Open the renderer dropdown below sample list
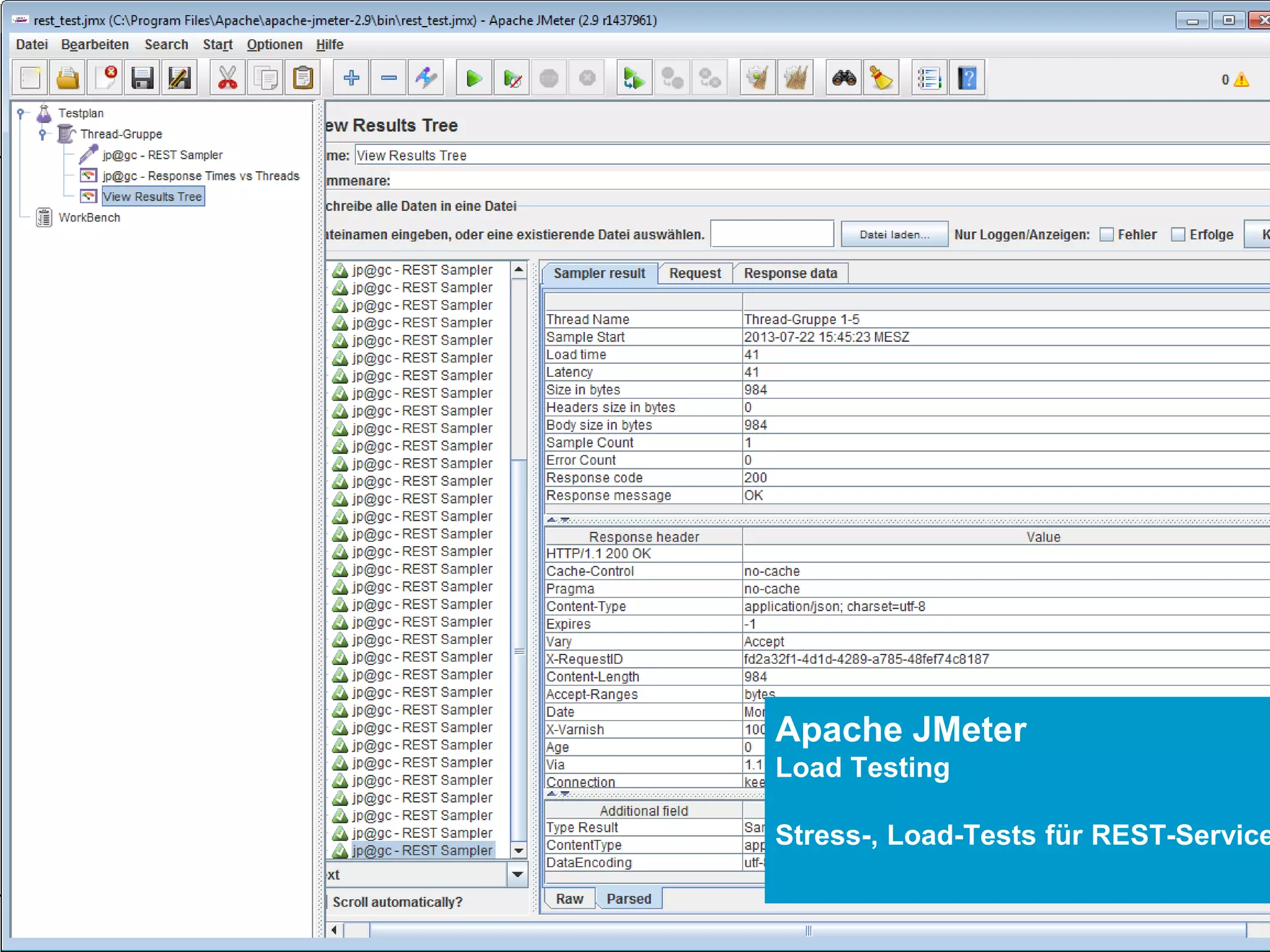1270x952 pixels. [517, 875]
